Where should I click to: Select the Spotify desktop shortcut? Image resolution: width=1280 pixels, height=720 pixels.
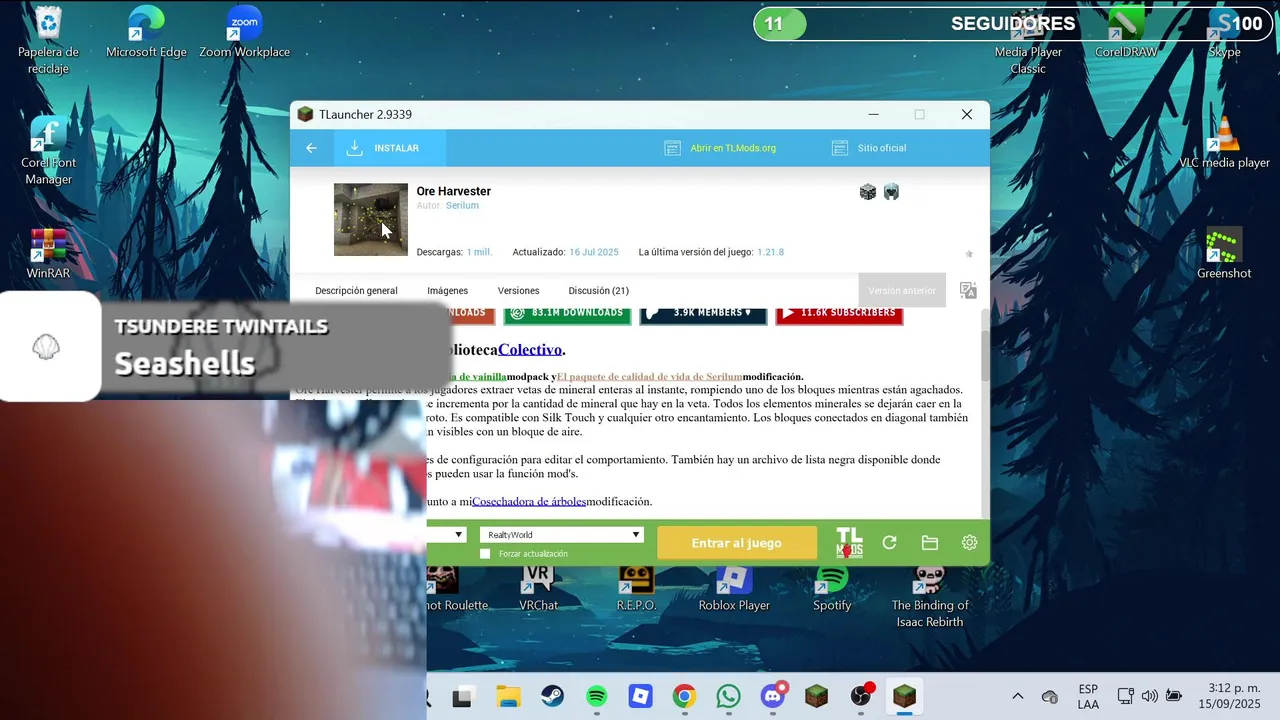pyautogui.click(x=832, y=589)
